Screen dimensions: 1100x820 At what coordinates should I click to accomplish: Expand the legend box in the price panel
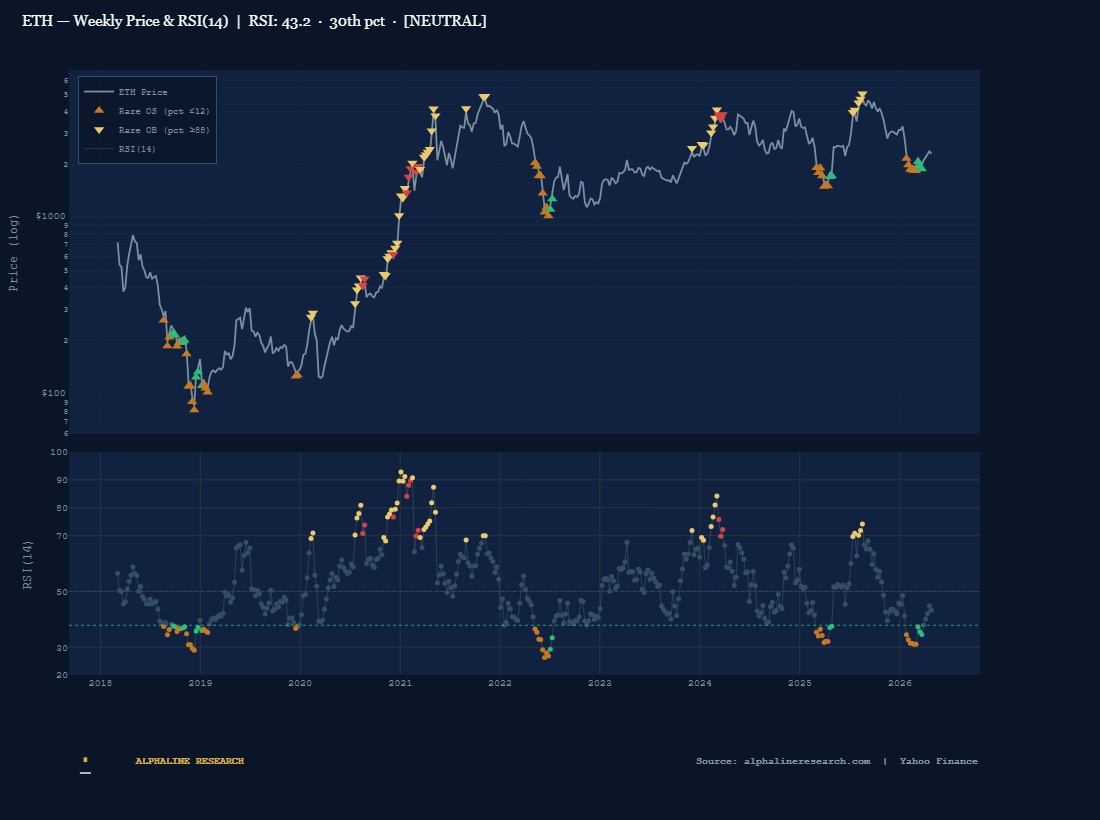coord(147,120)
